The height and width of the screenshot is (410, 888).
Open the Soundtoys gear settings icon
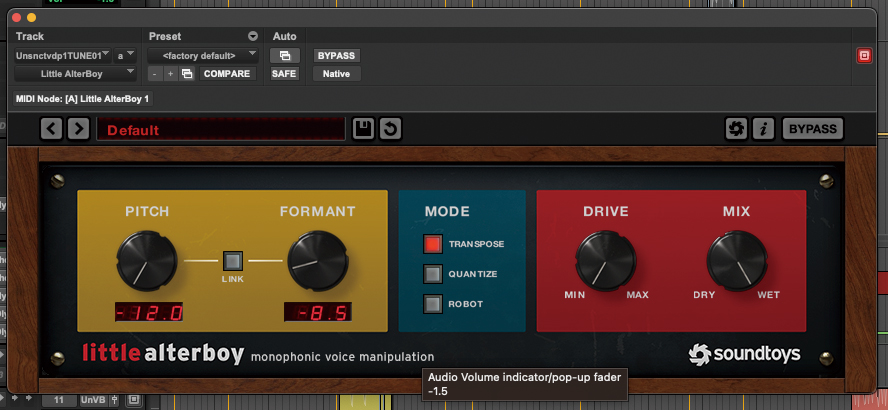(x=736, y=129)
